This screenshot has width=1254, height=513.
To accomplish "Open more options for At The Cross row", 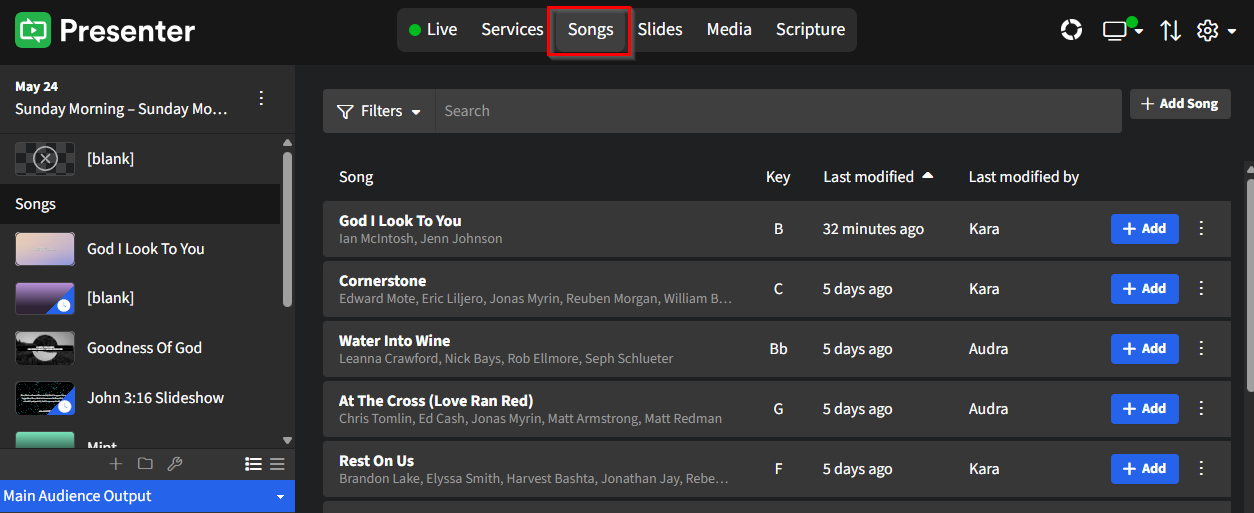I will tap(1201, 409).
